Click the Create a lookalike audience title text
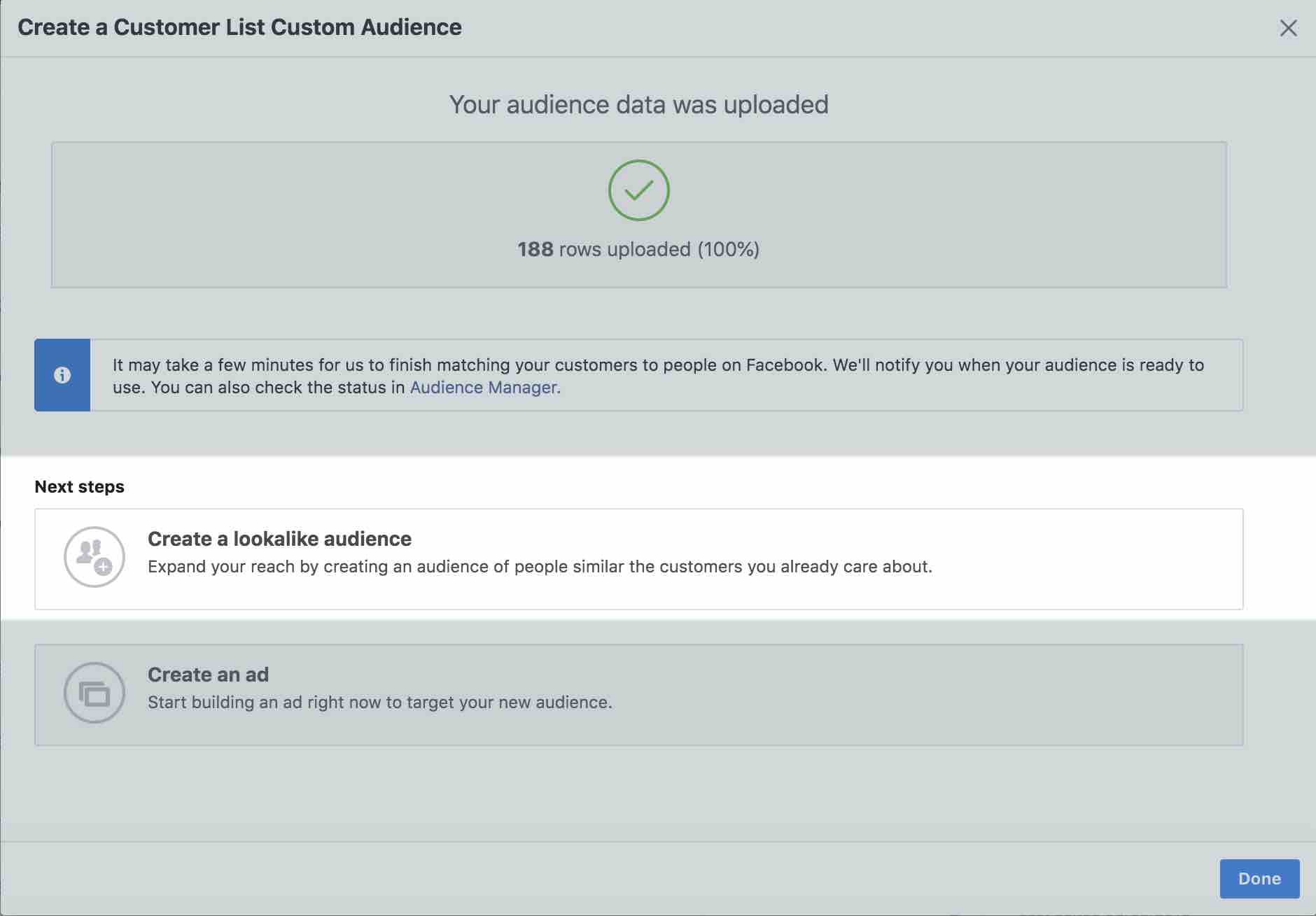 point(279,539)
